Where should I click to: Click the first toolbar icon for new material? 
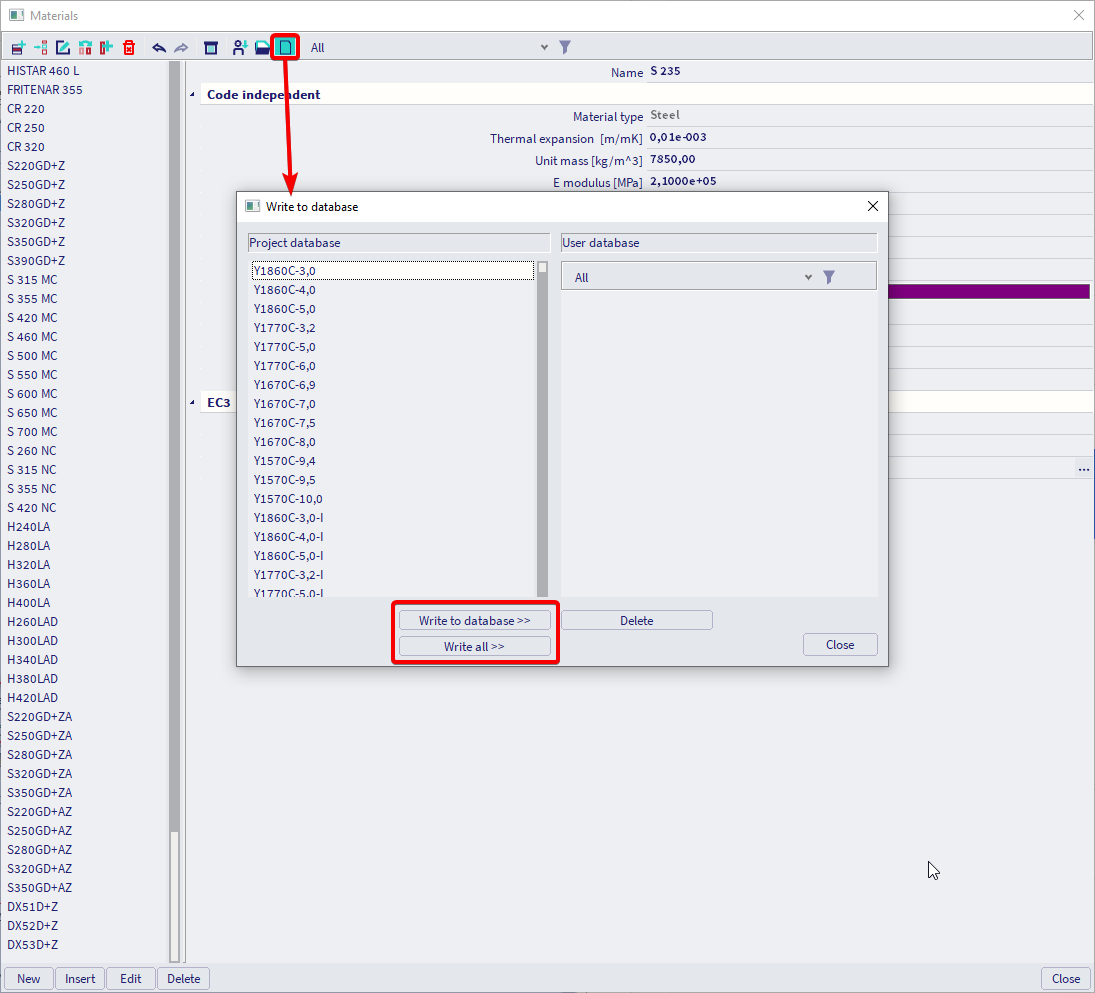[18, 47]
